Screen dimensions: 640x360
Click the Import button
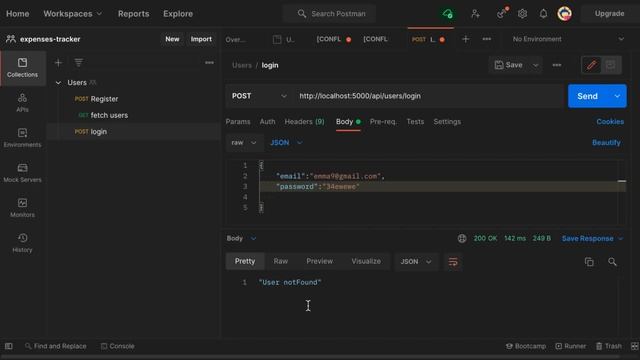point(201,39)
